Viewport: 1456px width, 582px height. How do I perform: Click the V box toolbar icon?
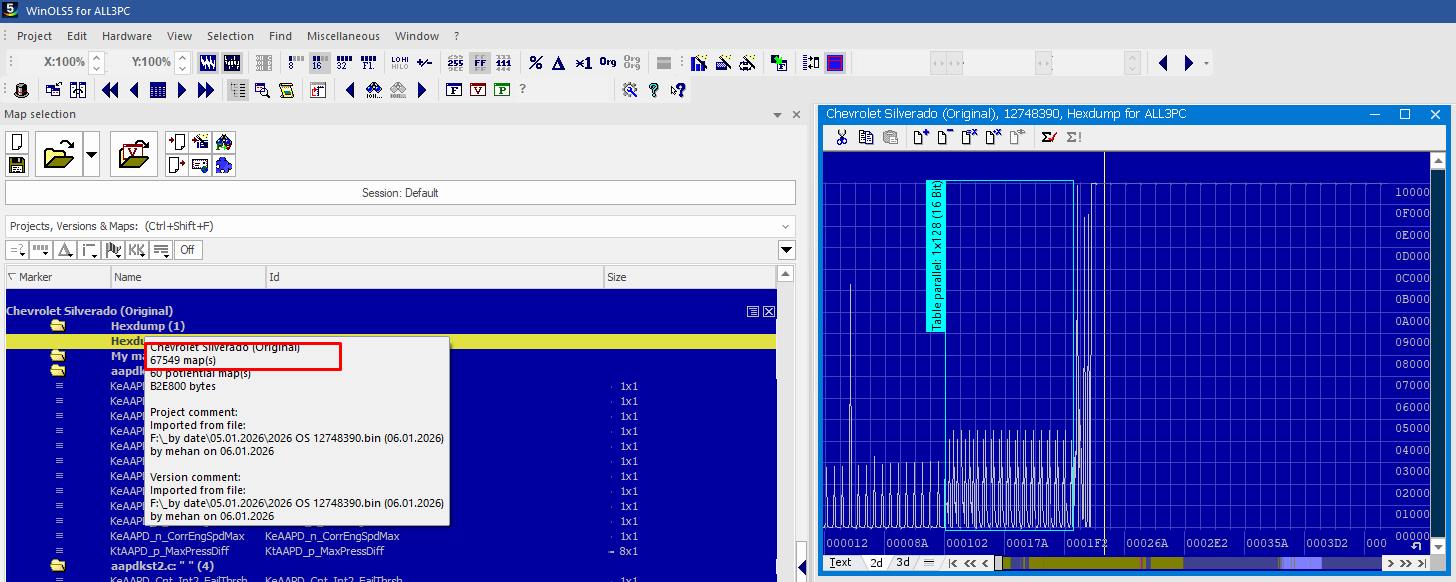(x=478, y=90)
